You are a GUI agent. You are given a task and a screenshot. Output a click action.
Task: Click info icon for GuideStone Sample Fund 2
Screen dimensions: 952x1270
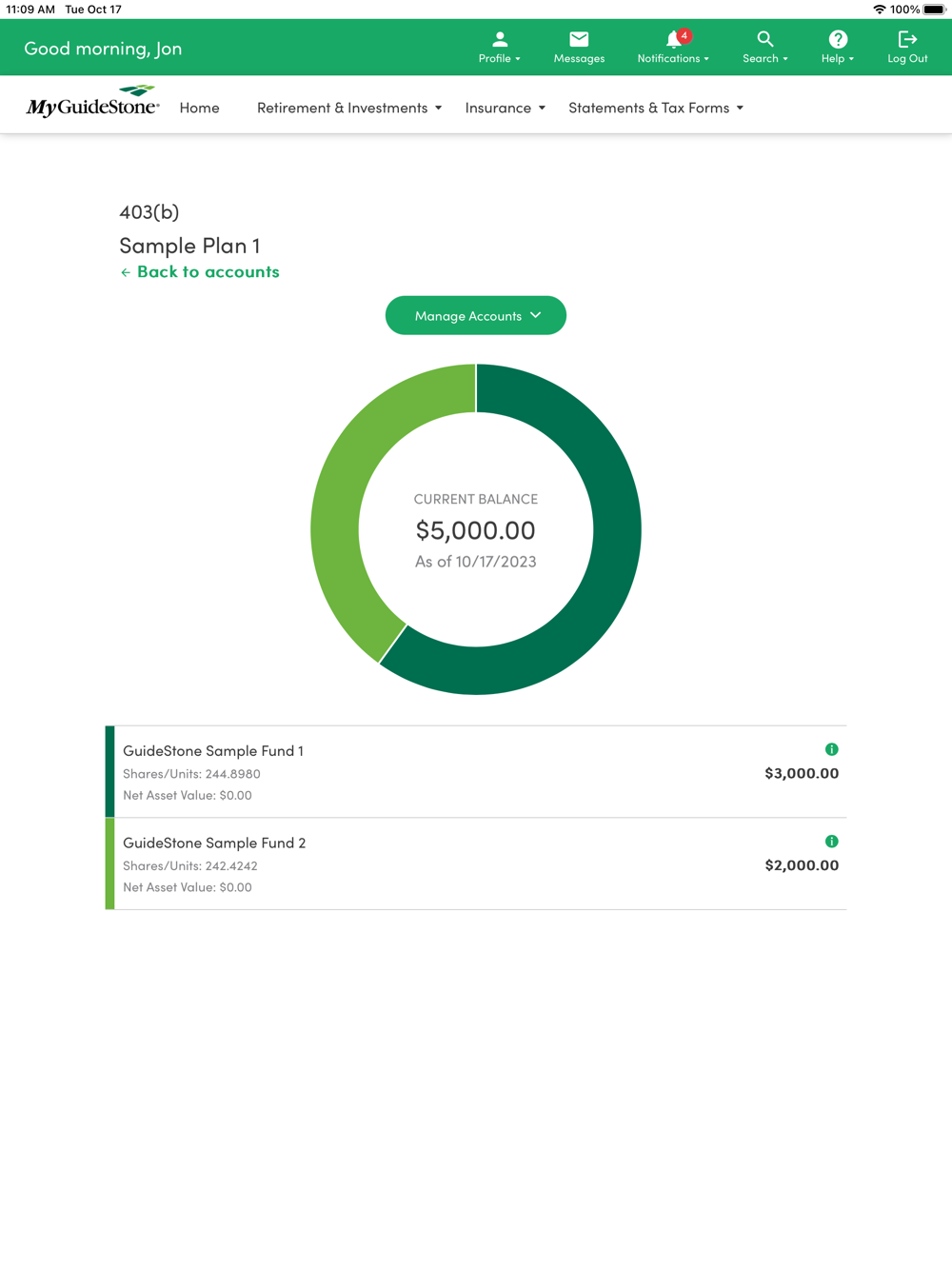(831, 842)
